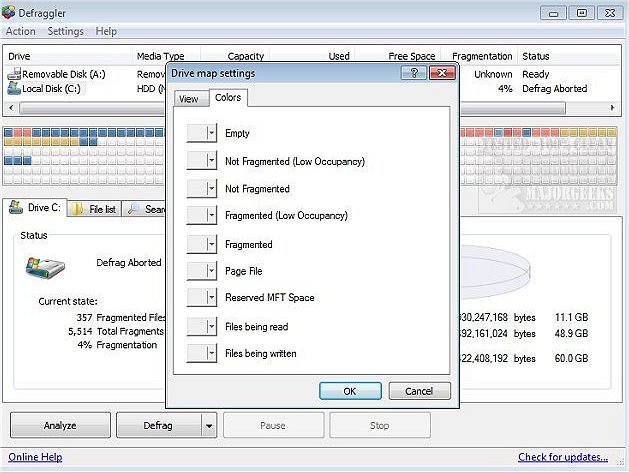
Task: Open the Help menu
Action: pos(106,31)
